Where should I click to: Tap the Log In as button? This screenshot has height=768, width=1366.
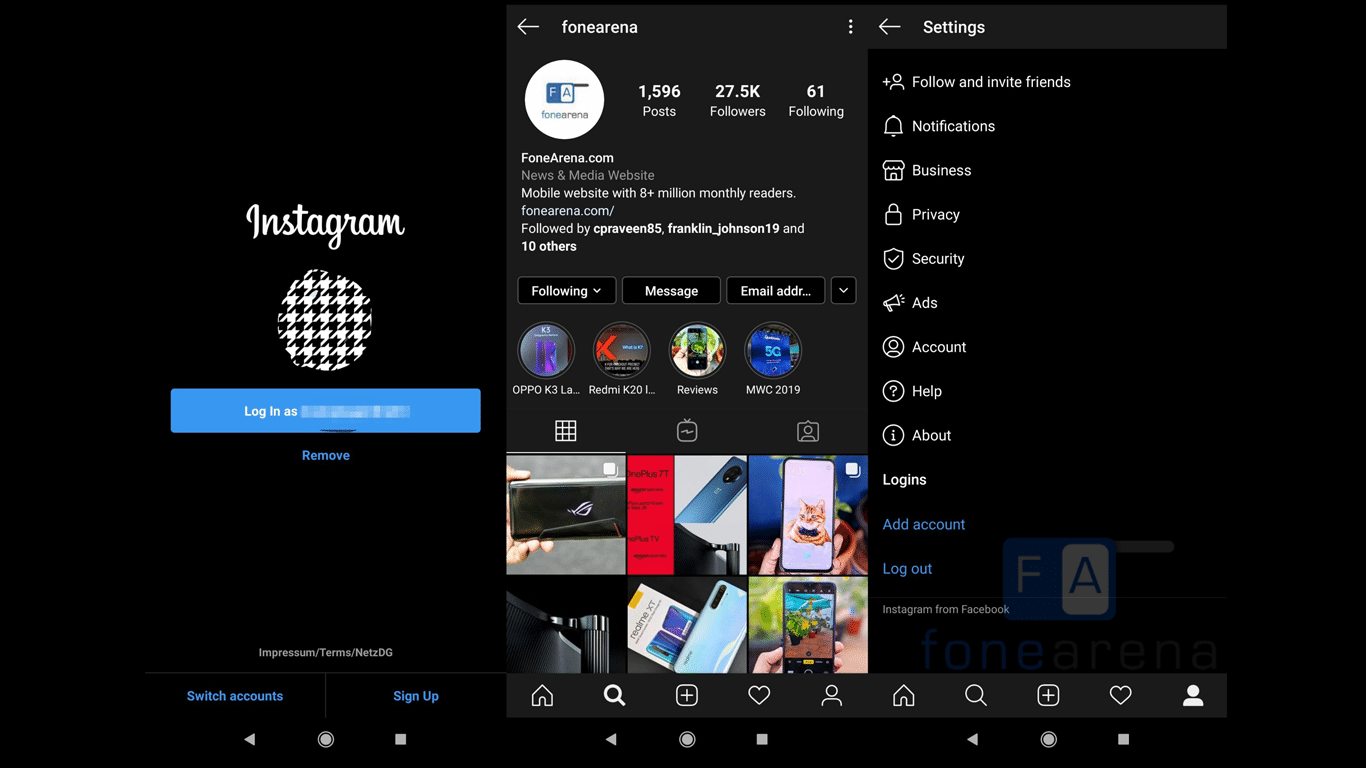tap(326, 411)
